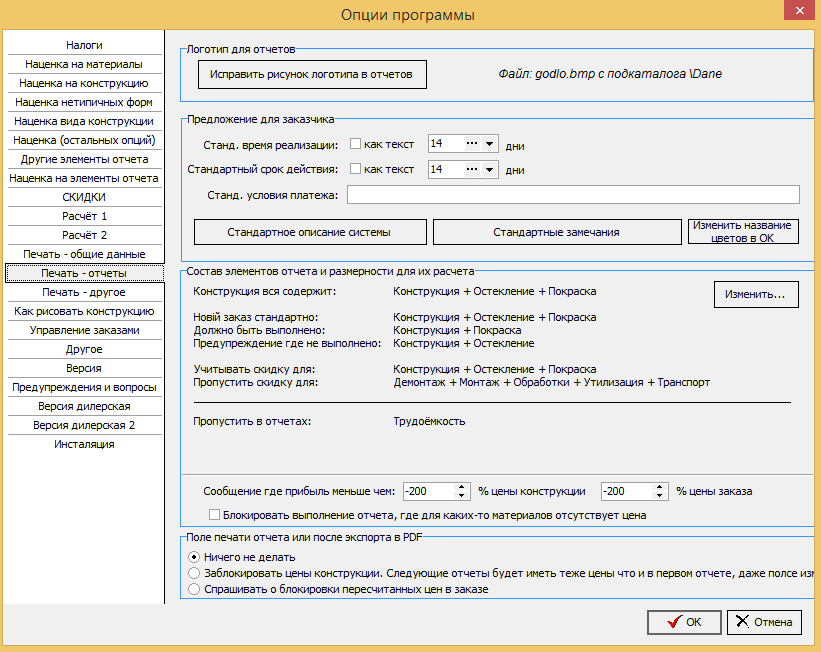Check Блокировать выполнение отчета checkbox
Viewport: 821px width, 652px height.
214,515
